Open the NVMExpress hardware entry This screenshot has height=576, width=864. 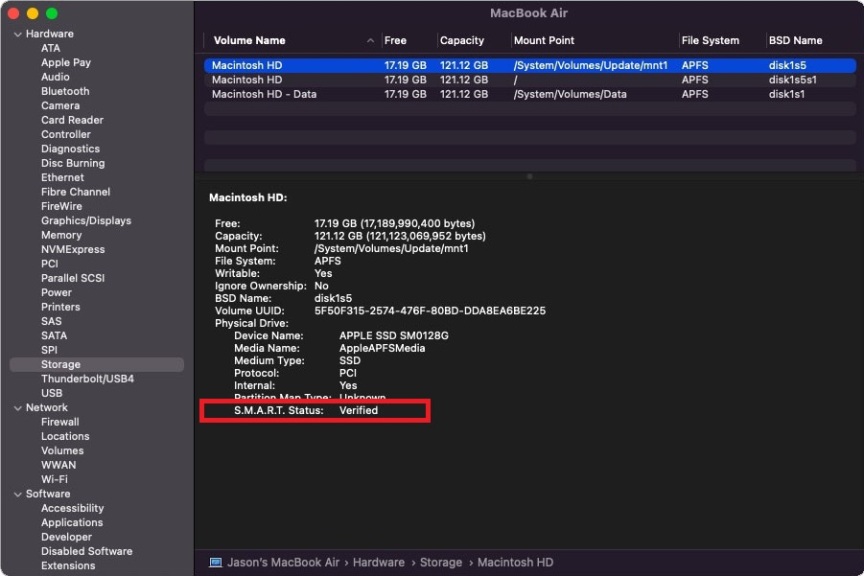[x=72, y=249]
